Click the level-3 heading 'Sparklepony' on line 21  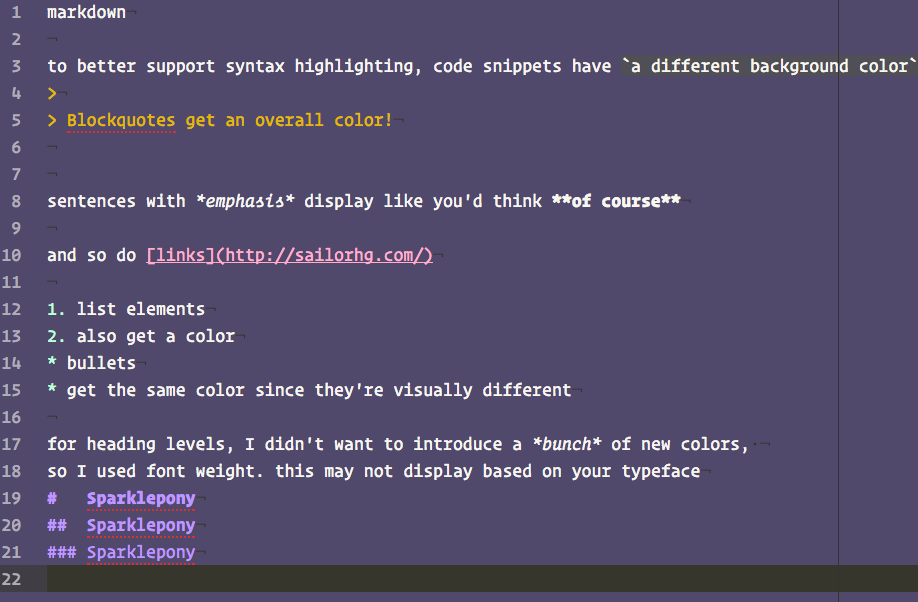coord(141,553)
